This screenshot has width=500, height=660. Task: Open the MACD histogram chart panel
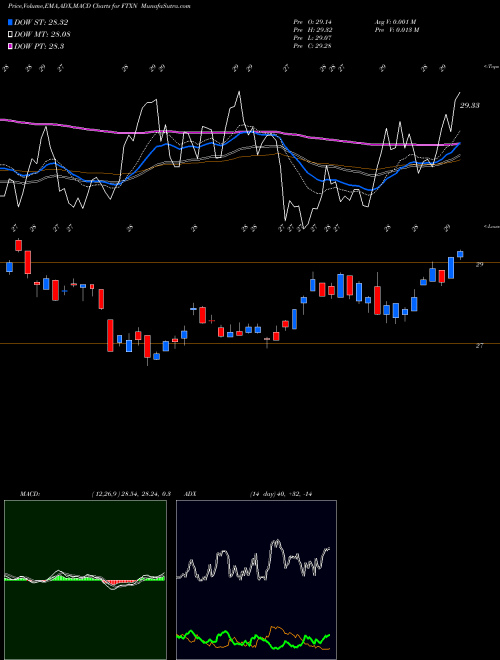[85, 580]
